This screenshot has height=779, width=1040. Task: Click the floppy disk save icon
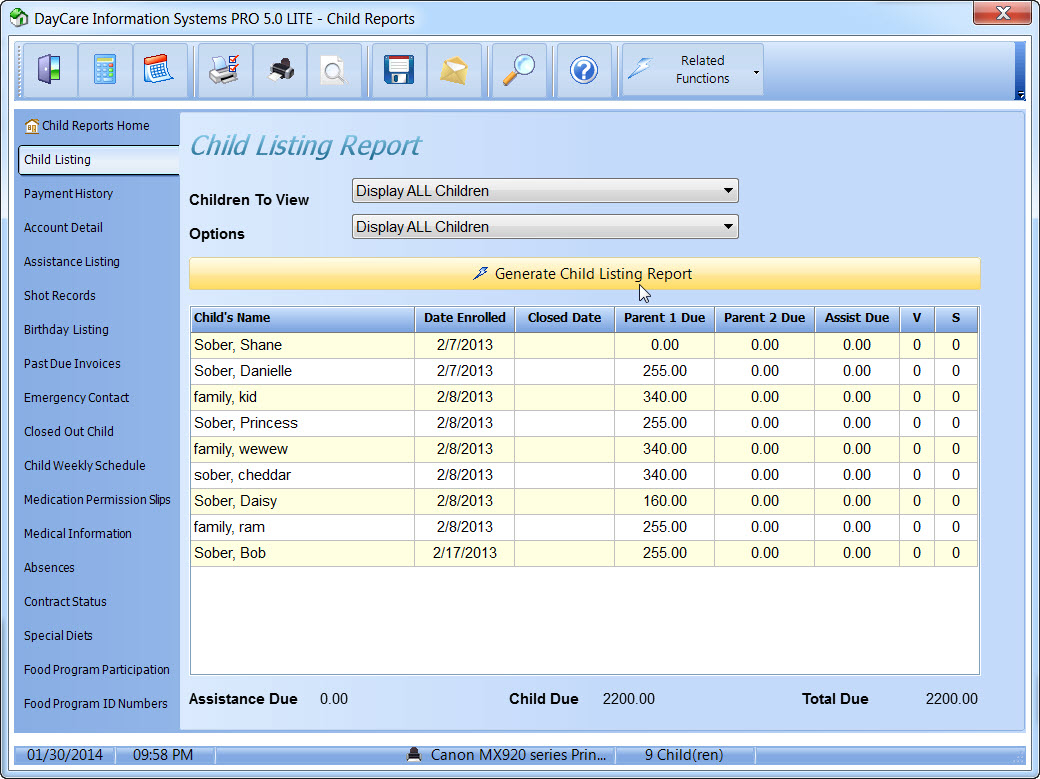click(x=399, y=70)
